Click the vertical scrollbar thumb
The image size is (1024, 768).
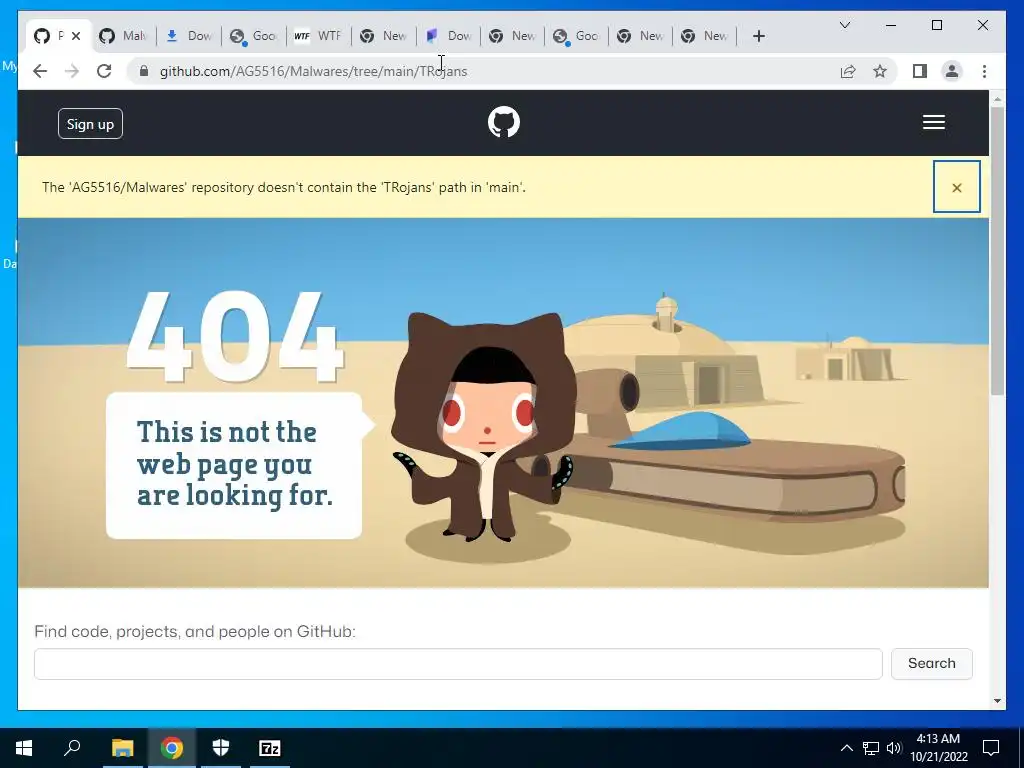(997, 251)
